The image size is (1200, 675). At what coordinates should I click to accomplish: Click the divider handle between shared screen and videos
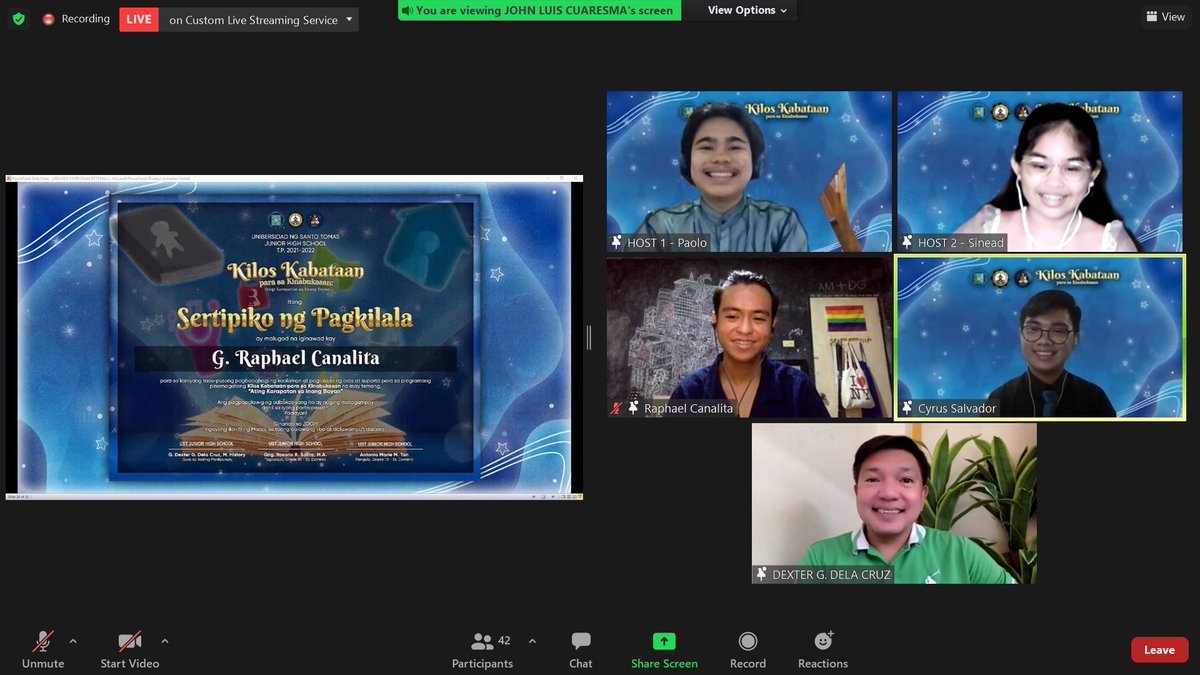(589, 337)
